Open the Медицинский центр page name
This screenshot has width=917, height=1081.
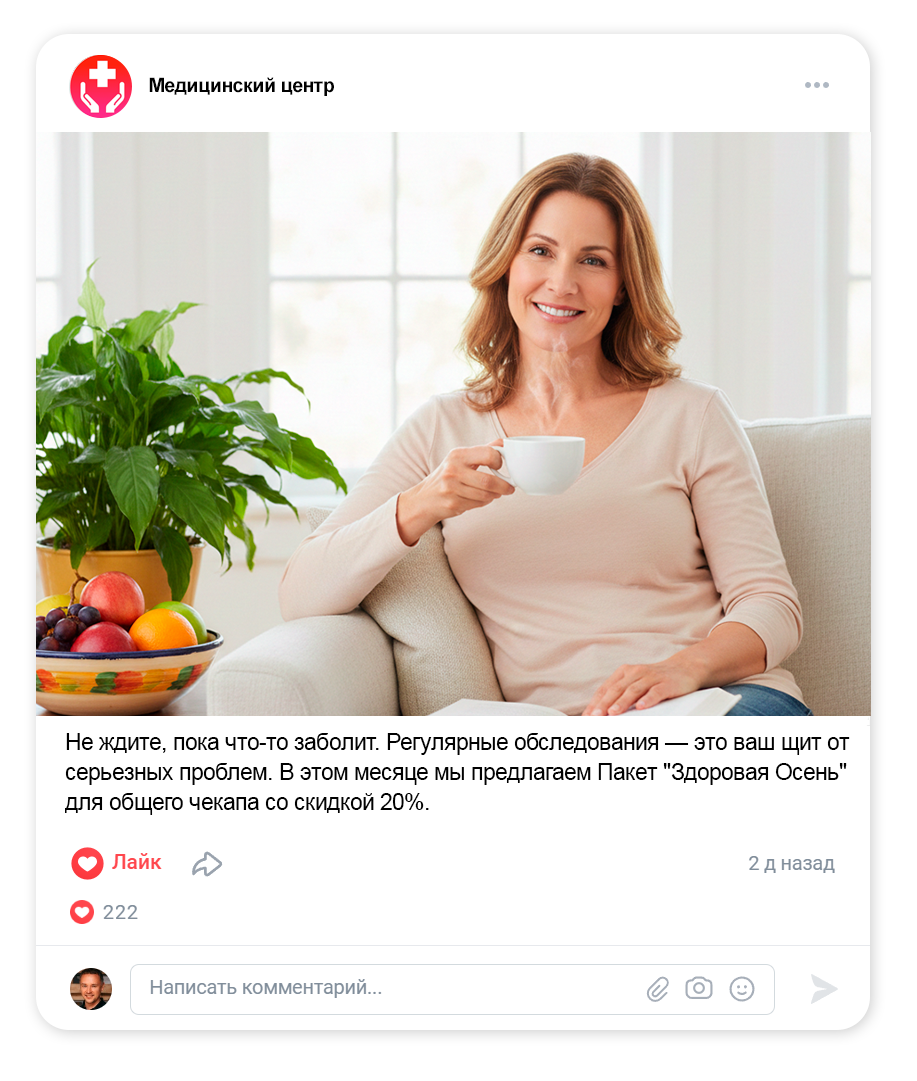(241, 85)
